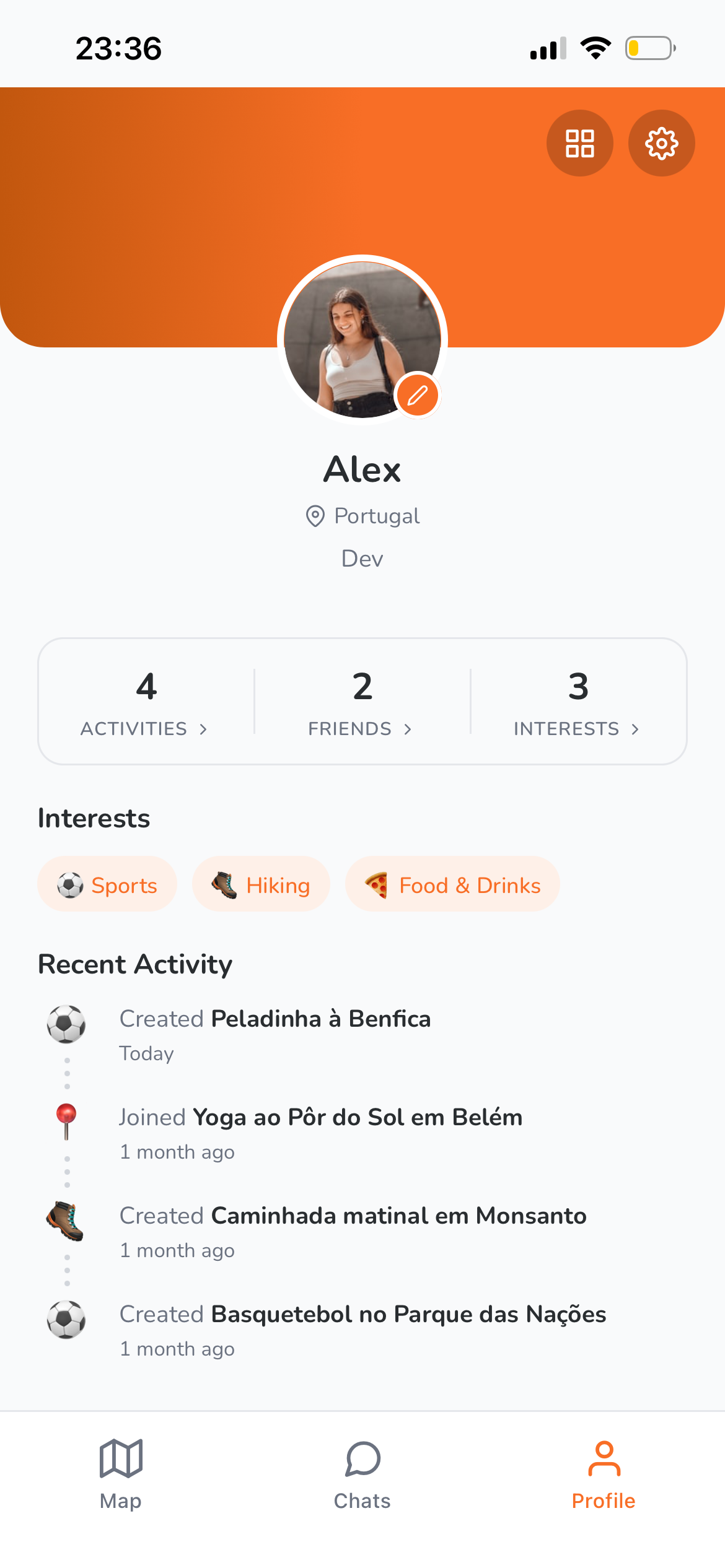This screenshot has width=725, height=1568.
Task: Select the Hiking interest chip
Action: [x=261, y=884]
